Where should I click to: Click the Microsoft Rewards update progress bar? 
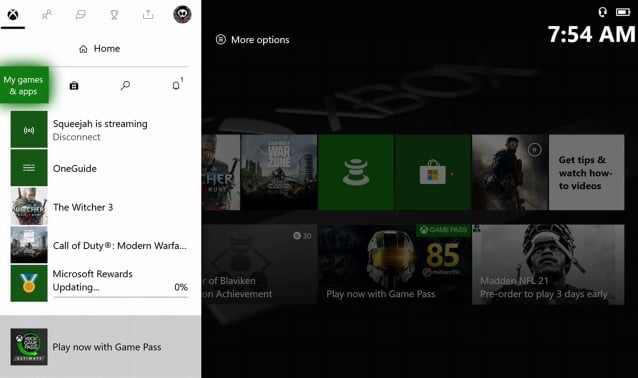pos(121,297)
